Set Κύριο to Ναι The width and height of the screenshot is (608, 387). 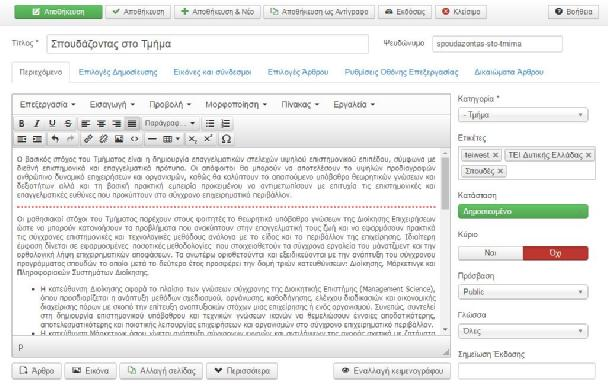pos(491,253)
